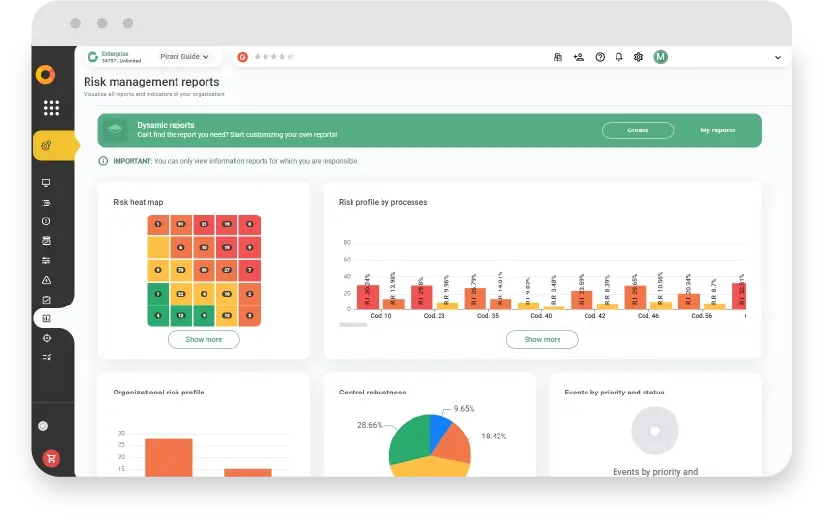This screenshot has height=524, width=830.
Task: Select the reports icon in sidebar
Action: [46, 319]
